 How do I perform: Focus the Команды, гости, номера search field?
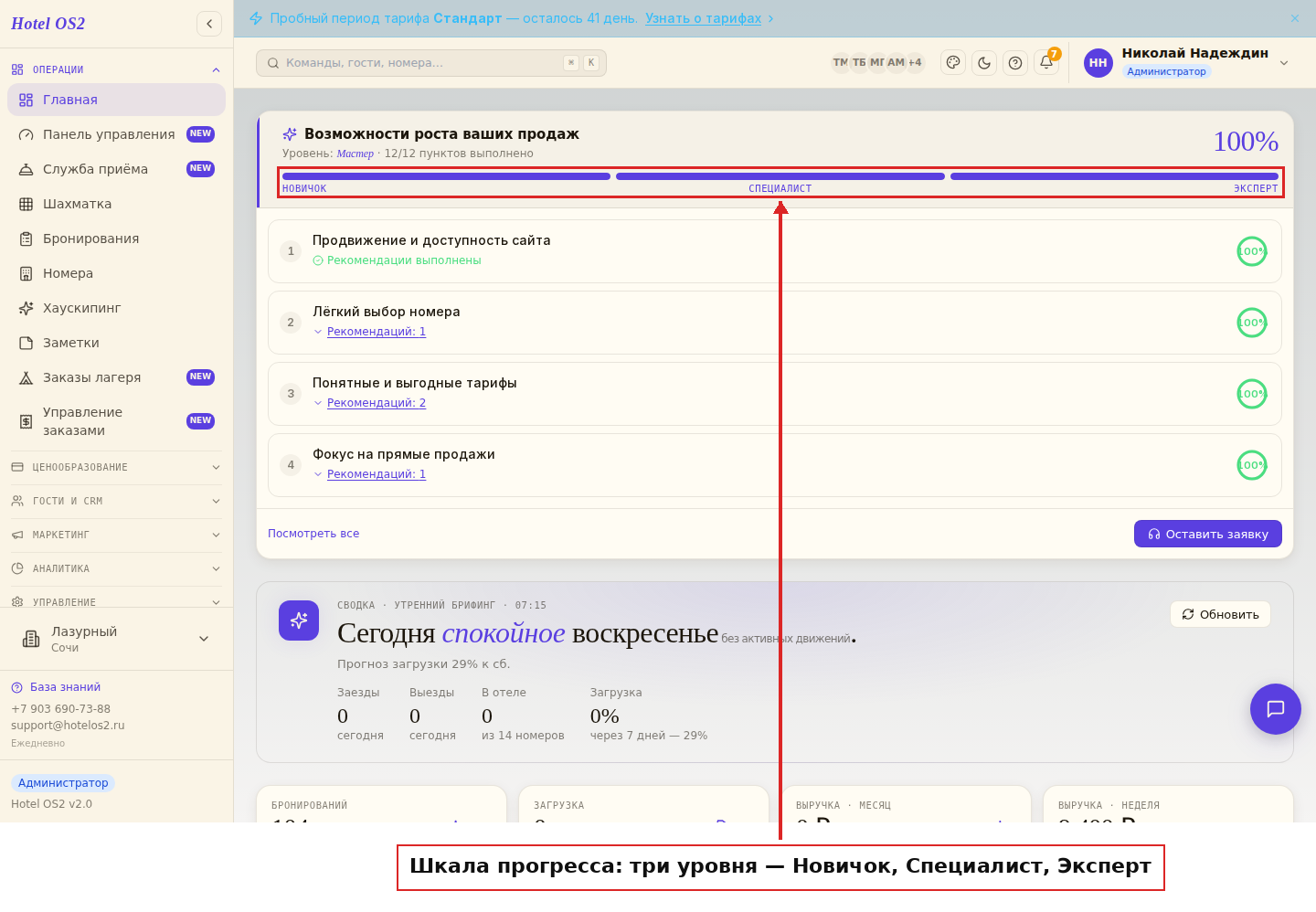[x=431, y=63]
